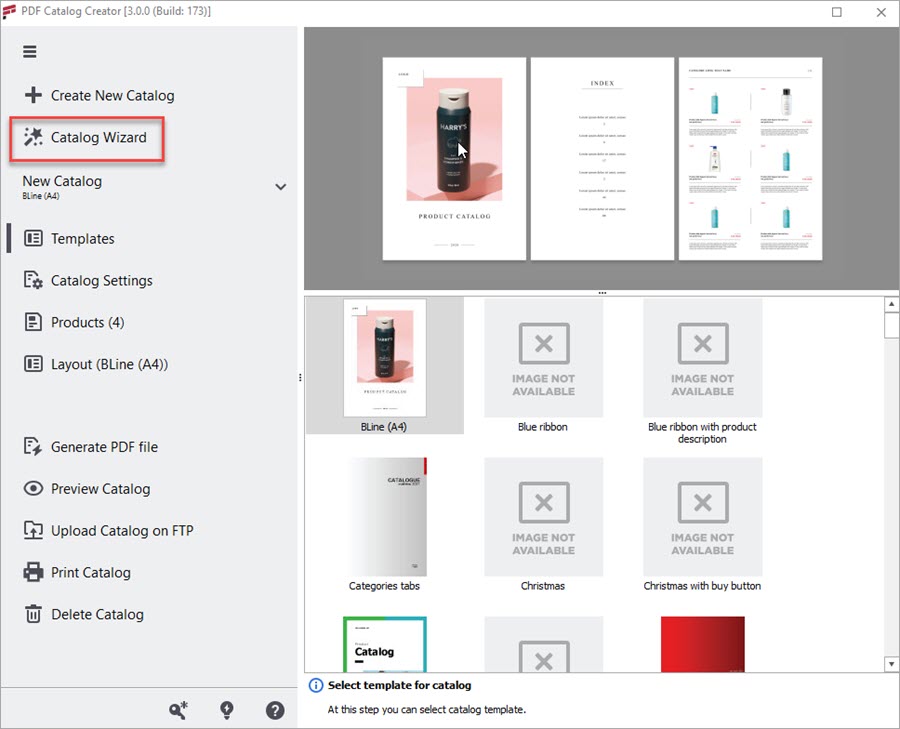Close the PDF Catalog Creator window
This screenshot has height=729, width=900.
tap(881, 12)
